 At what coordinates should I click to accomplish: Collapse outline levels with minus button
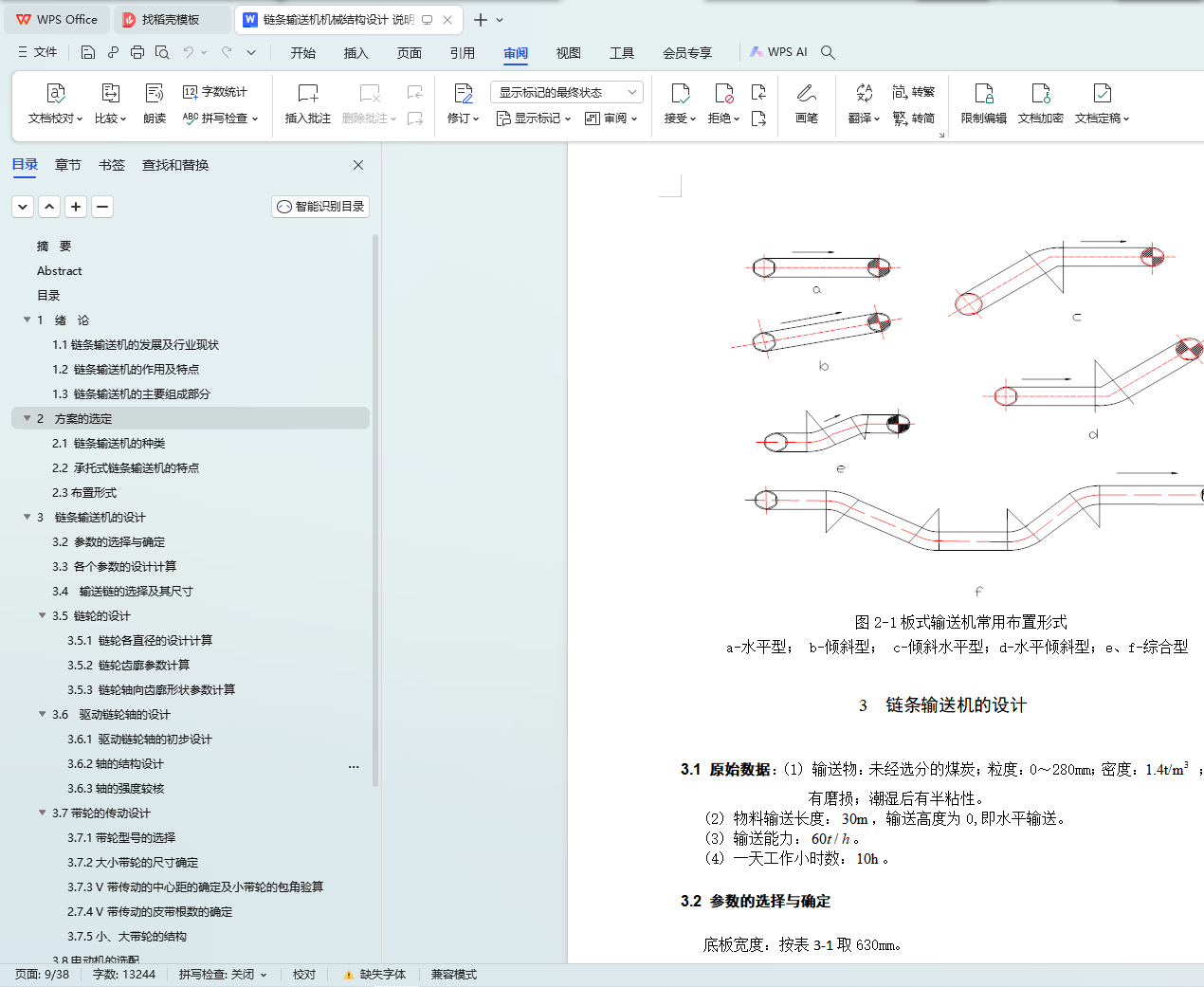pyautogui.click(x=102, y=207)
